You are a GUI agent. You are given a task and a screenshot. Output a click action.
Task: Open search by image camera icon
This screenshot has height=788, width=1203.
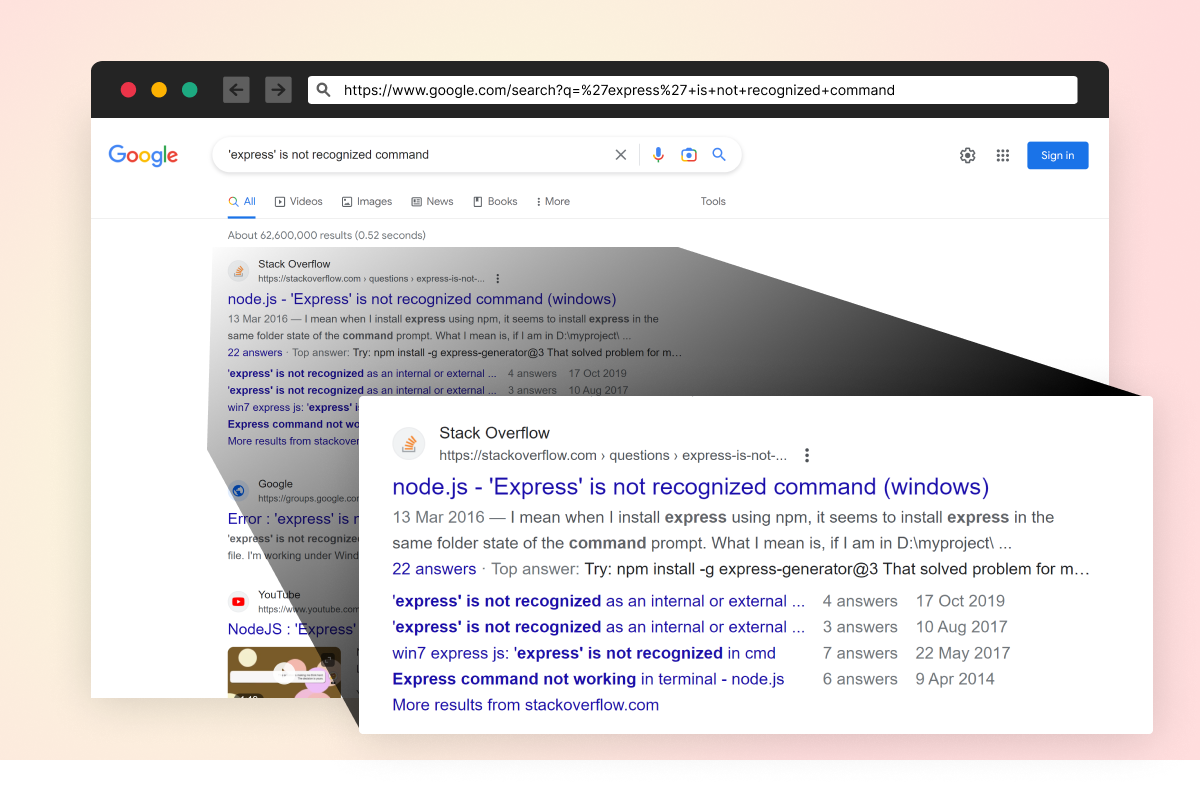click(x=688, y=155)
